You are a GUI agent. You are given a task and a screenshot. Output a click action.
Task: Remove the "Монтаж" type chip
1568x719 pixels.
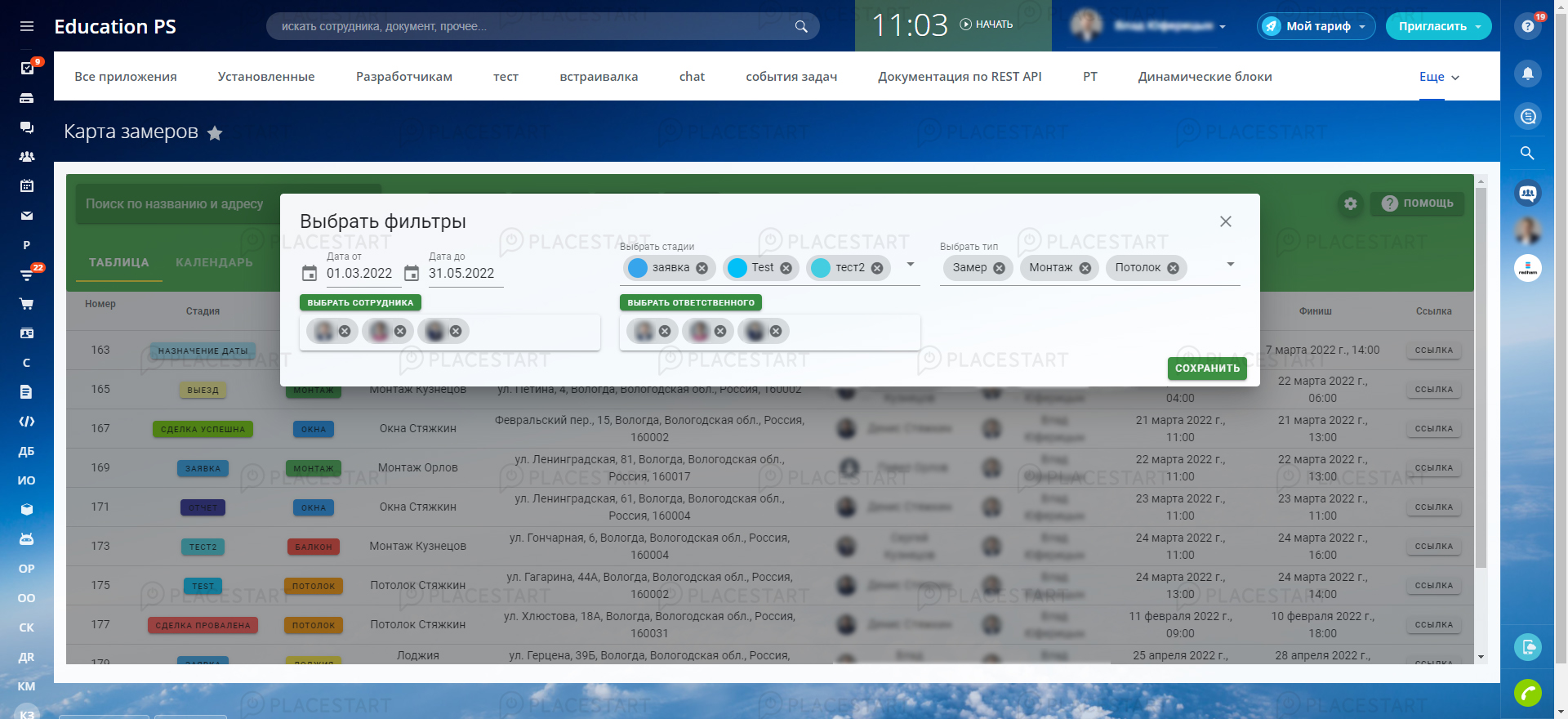(x=1085, y=268)
